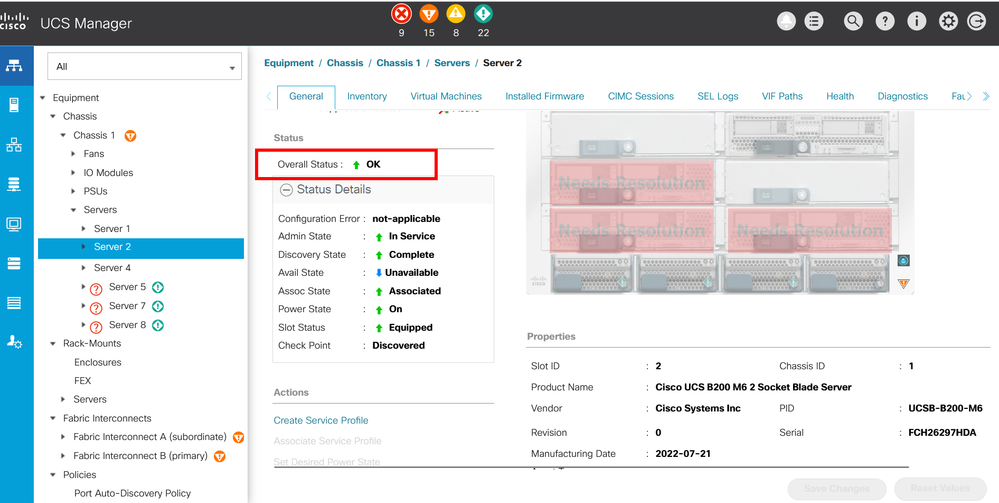Open critical faults counter icon

click(x=401, y=13)
